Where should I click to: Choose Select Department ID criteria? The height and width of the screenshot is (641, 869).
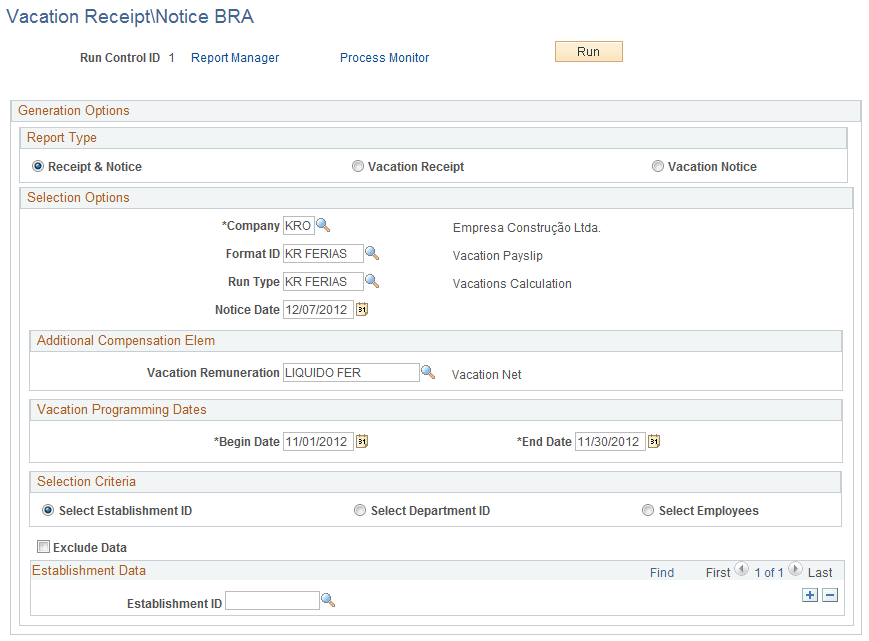(x=360, y=511)
